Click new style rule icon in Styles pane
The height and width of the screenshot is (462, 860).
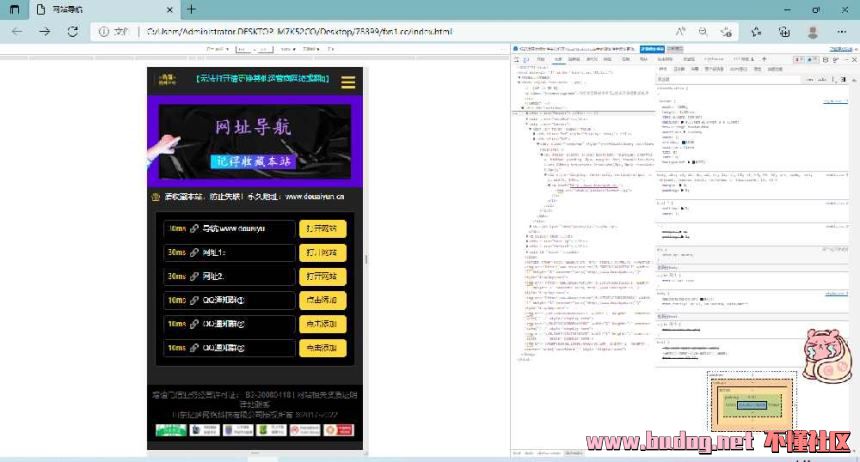click(834, 80)
